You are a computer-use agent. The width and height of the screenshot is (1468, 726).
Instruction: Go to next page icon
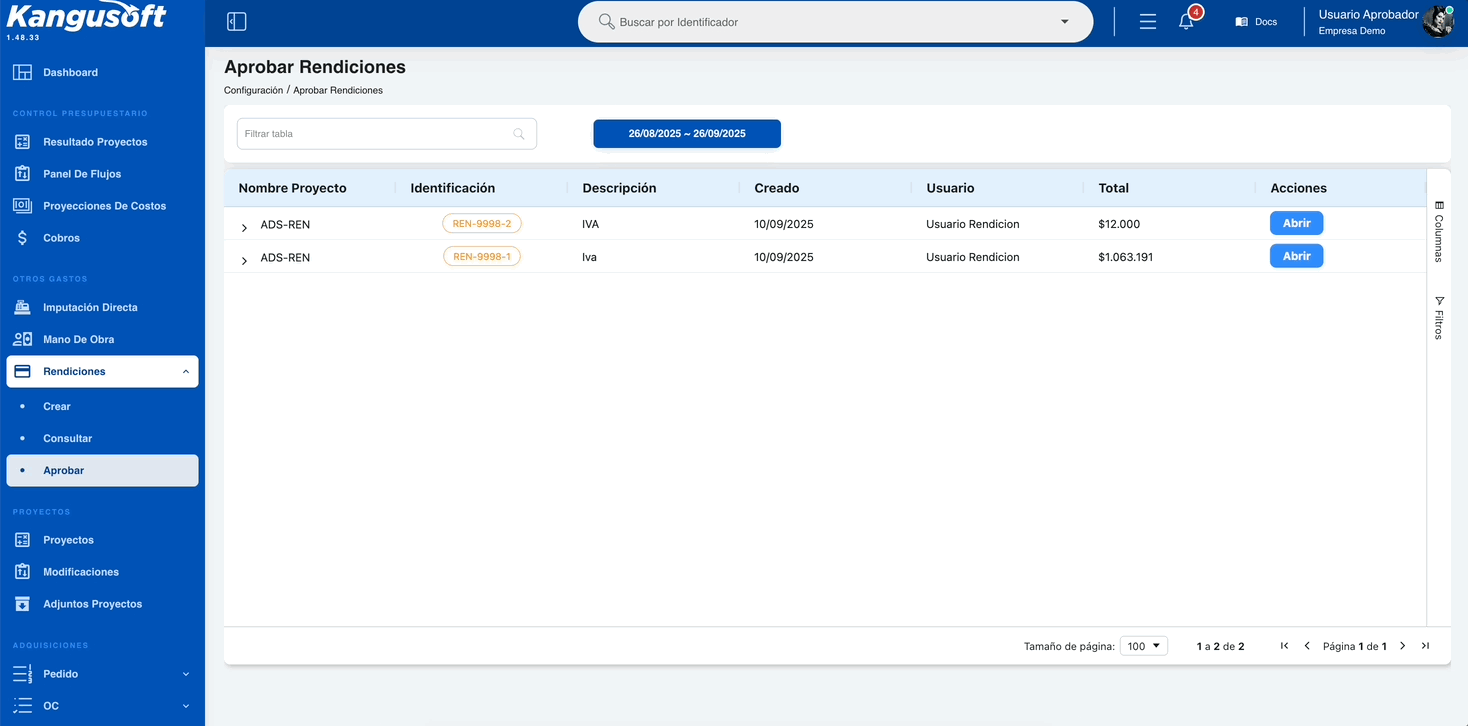(x=1403, y=646)
